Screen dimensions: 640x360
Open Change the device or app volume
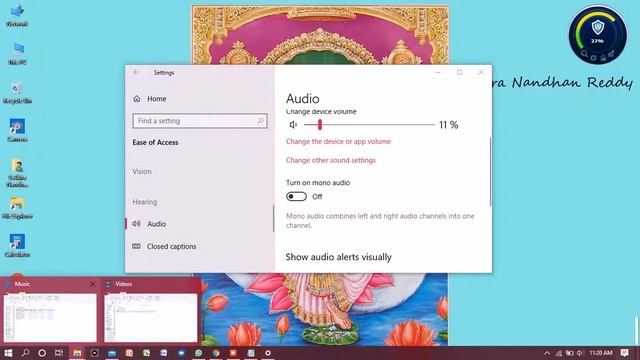[338, 141]
